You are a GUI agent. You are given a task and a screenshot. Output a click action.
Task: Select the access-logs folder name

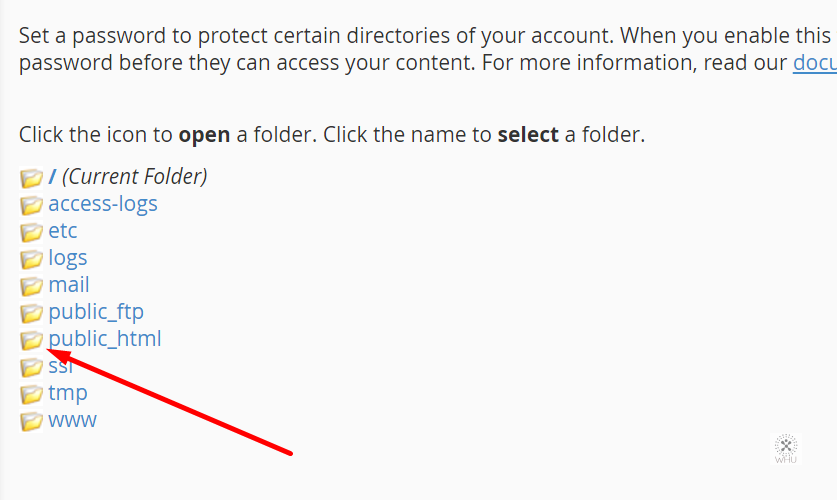[103, 204]
